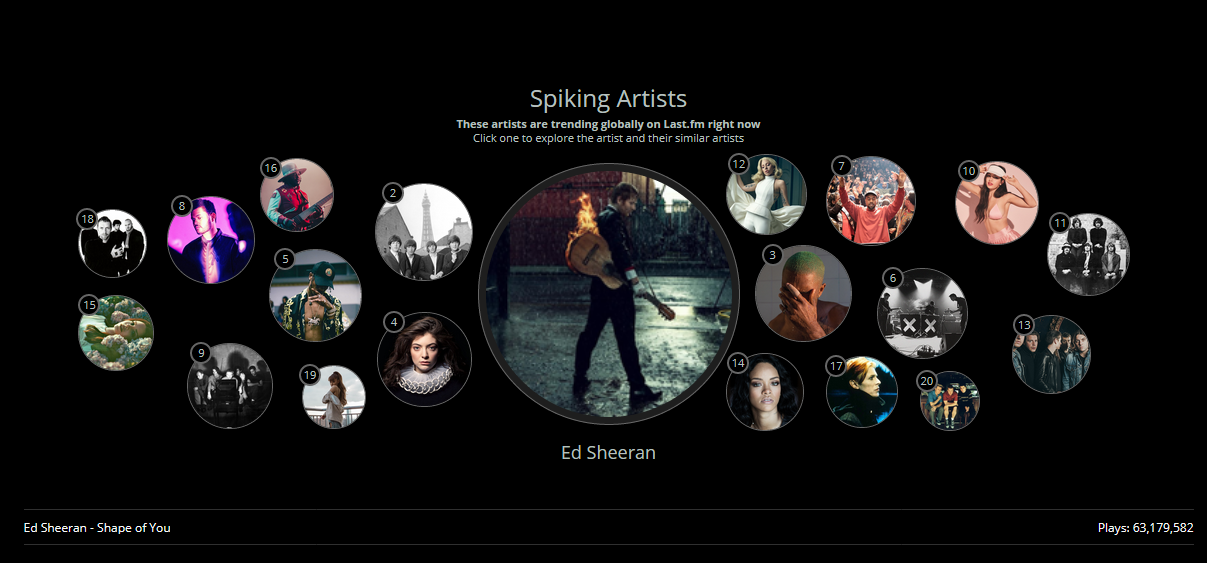
Task: Open artist bubble ranked number 8
Action: tap(211, 240)
